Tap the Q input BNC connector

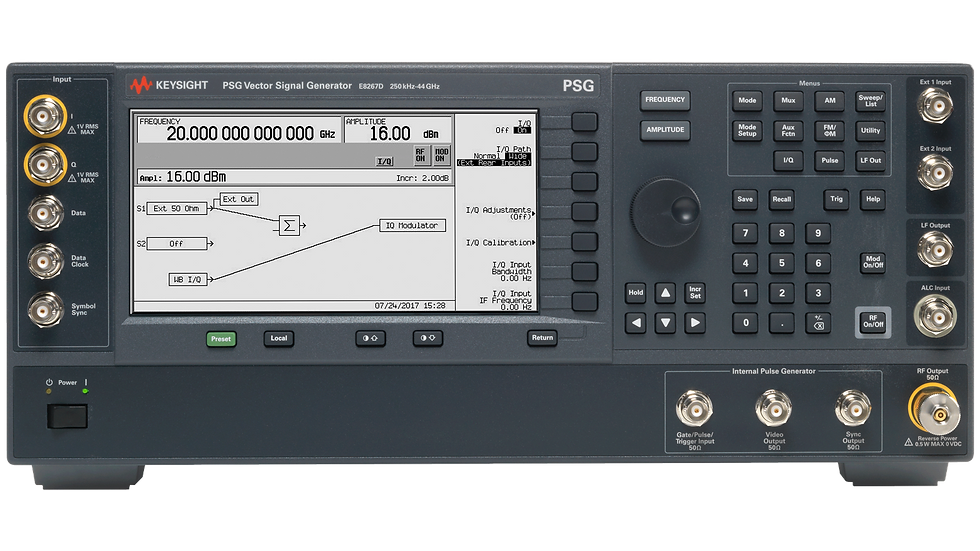44,164
